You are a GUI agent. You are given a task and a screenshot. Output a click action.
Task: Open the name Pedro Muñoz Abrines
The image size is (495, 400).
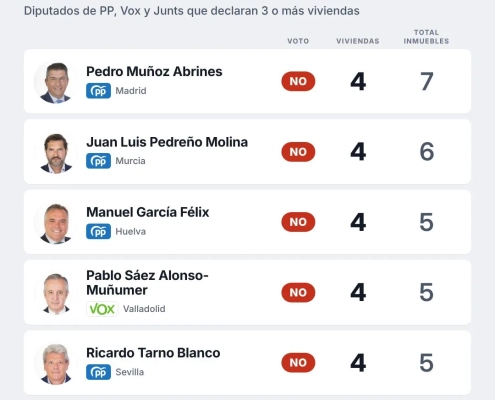click(x=154, y=71)
